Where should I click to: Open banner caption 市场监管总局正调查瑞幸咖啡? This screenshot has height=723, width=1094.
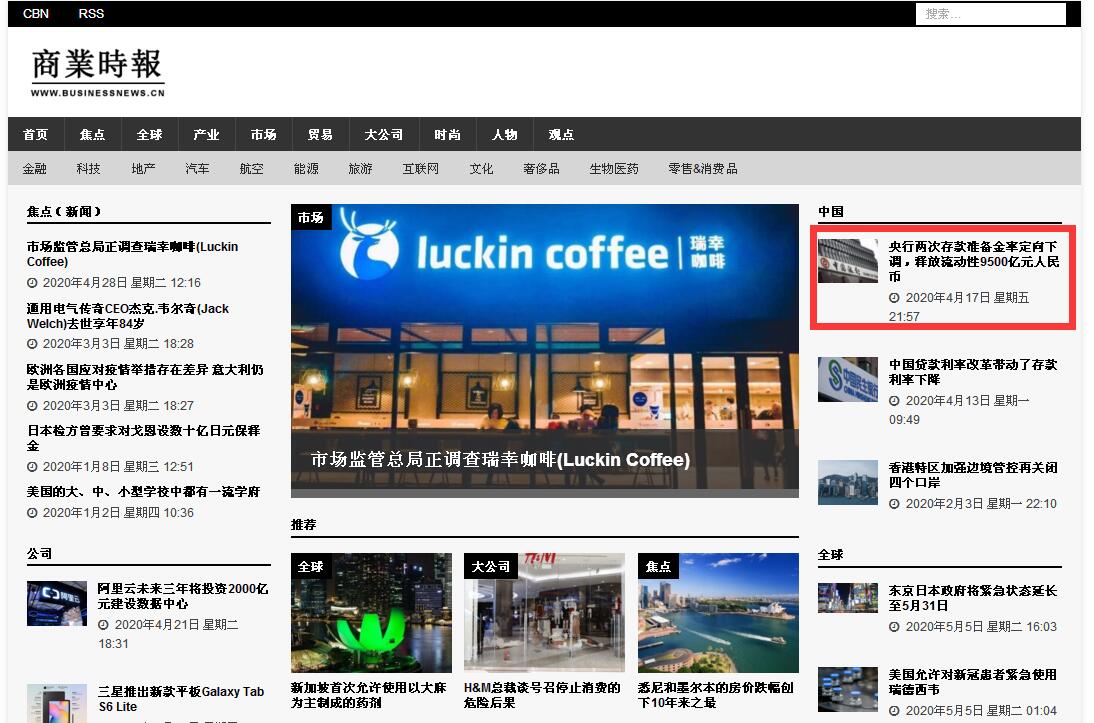[500, 459]
